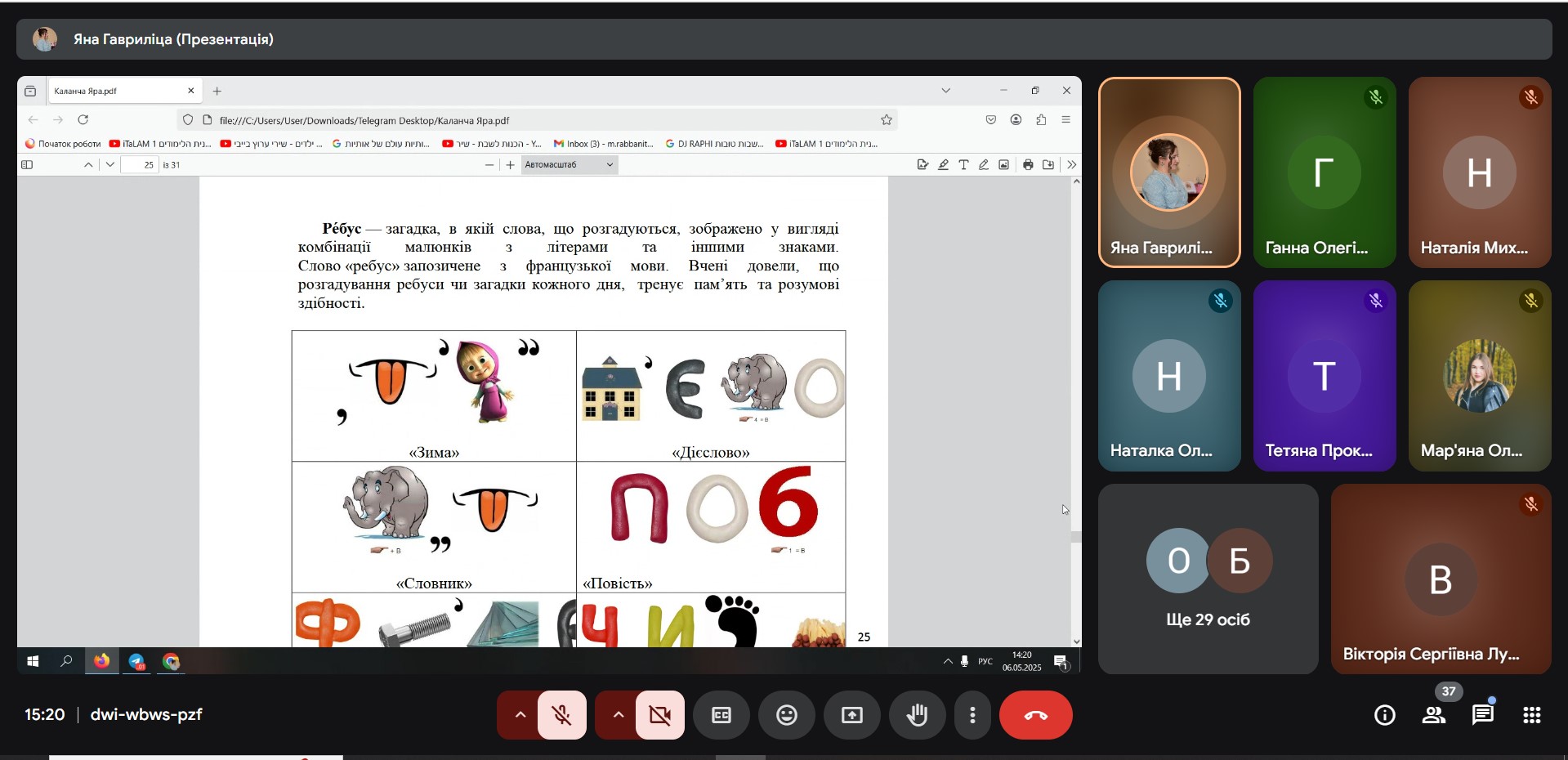Turn on the camera
The height and width of the screenshot is (760, 1568).
[x=660, y=715]
